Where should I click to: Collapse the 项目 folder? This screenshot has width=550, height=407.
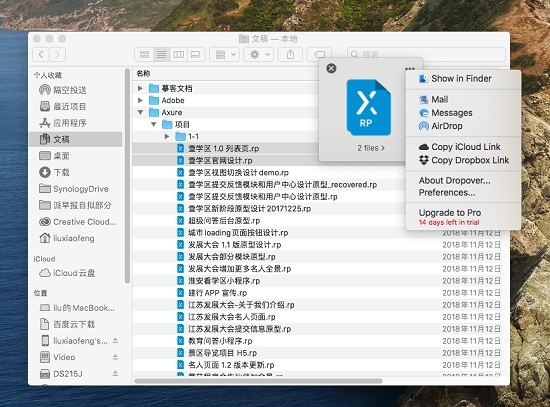(x=154, y=124)
